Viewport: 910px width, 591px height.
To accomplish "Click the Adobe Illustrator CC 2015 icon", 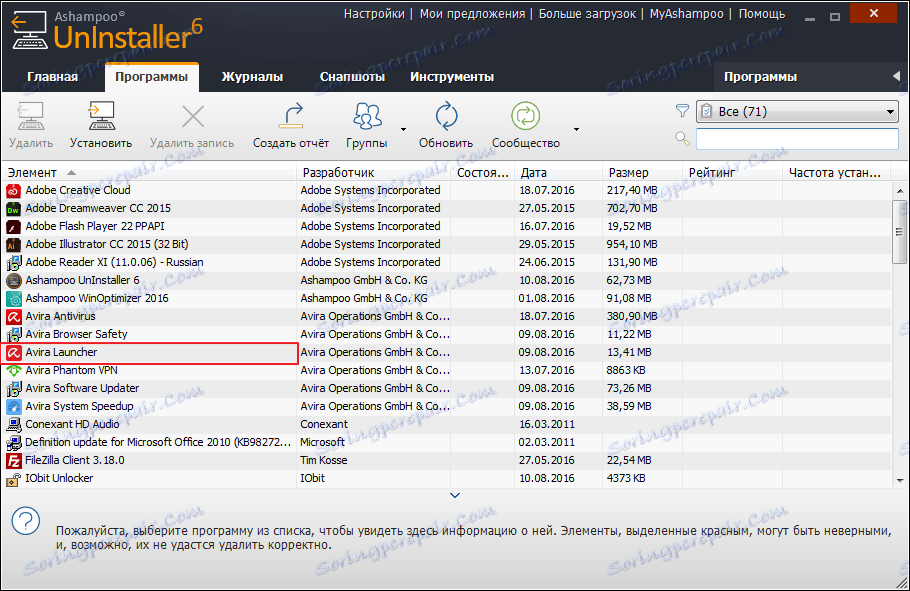I will tap(13, 244).
